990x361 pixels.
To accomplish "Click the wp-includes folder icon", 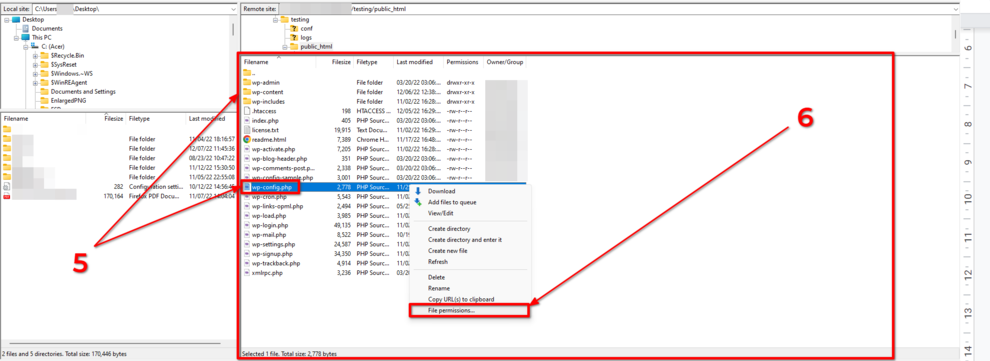I will (x=247, y=101).
